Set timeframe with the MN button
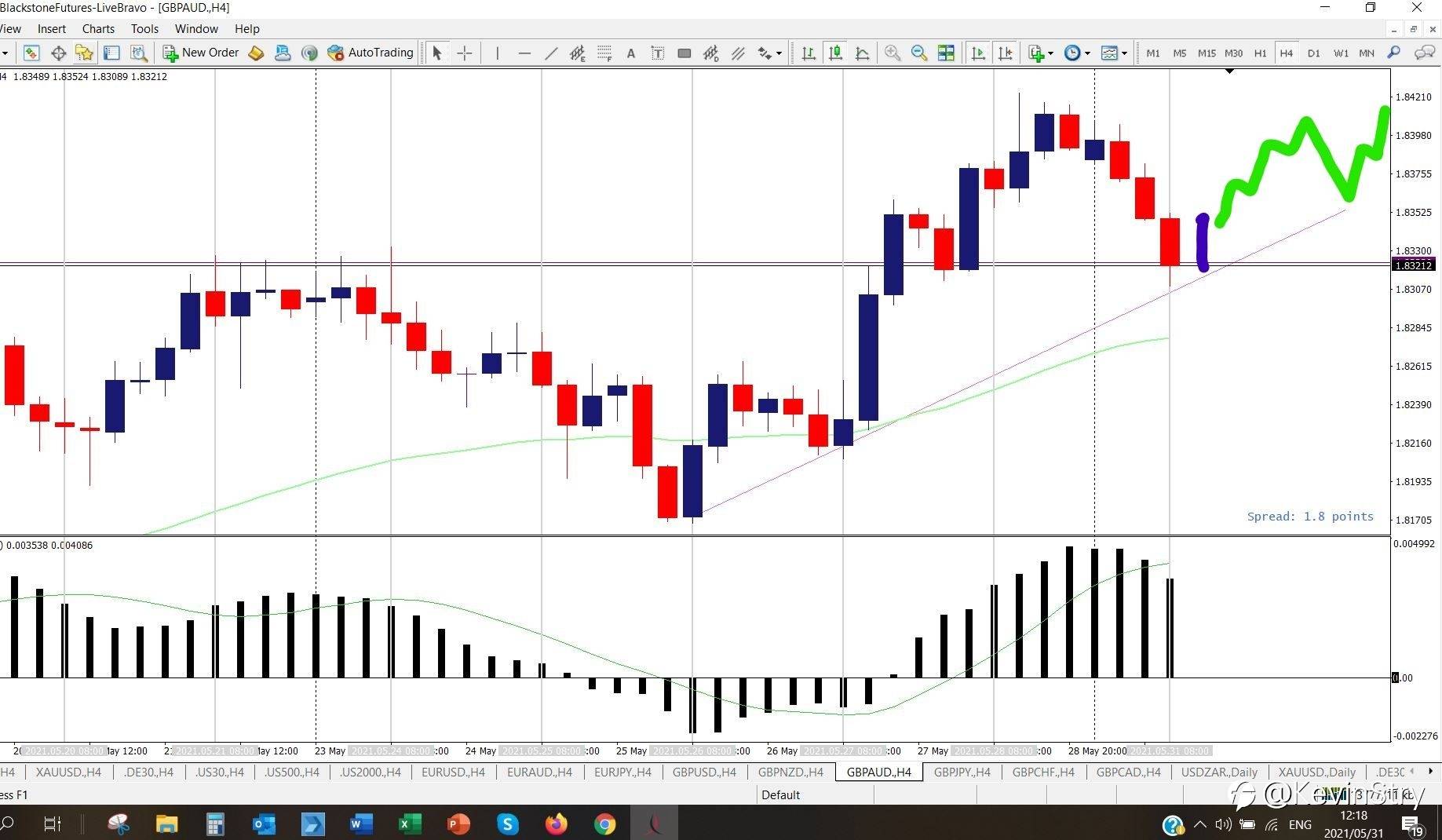The height and width of the screenshot is (840, 1442). coord(1367,53)
